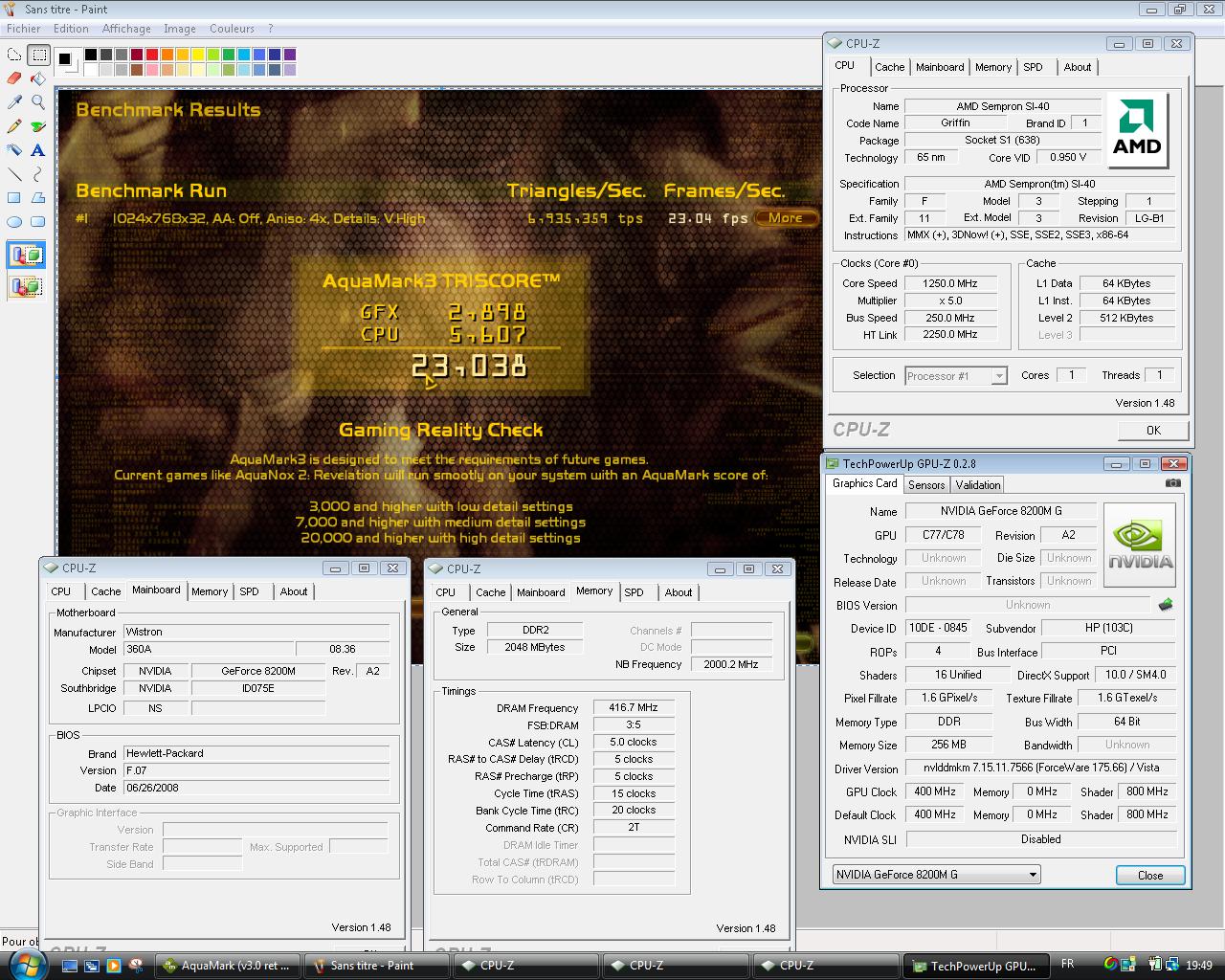The height and width of the screenshot is (980, 1225).
Task: Pick the bright red color swatch
Action: pyautogui.click(x=151, y=55)
